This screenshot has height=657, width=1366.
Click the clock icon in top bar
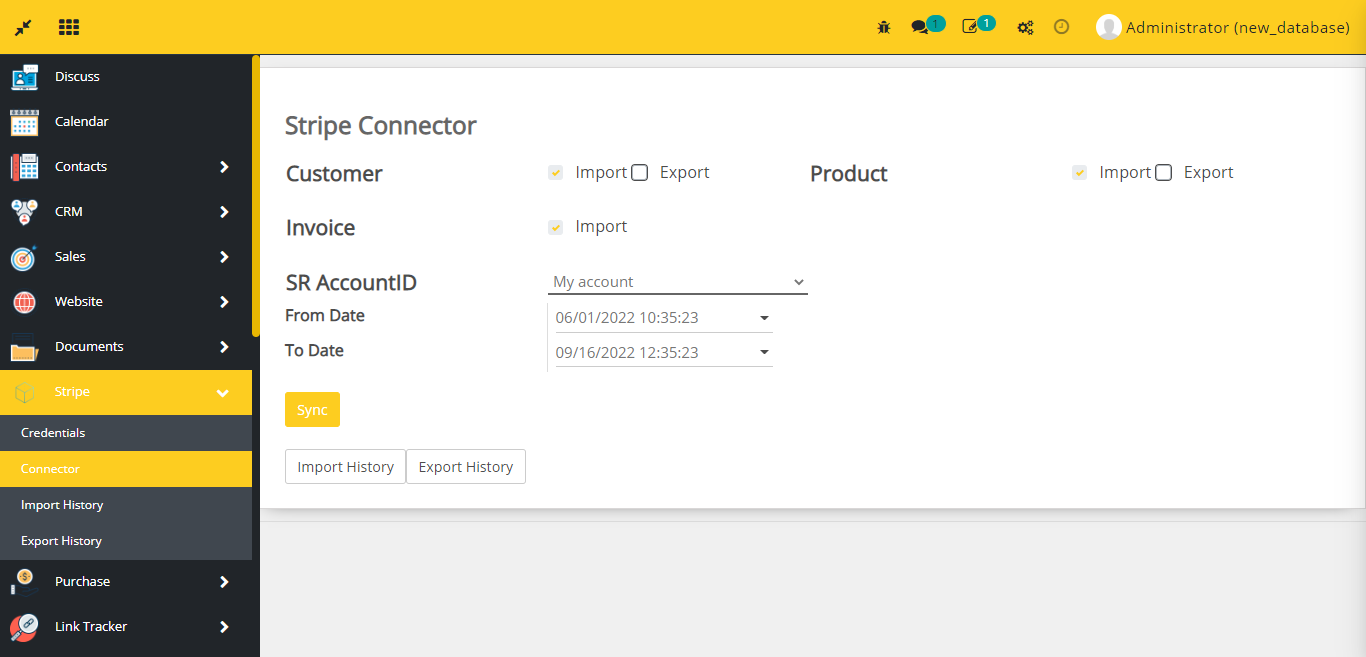coord(1062,27)
